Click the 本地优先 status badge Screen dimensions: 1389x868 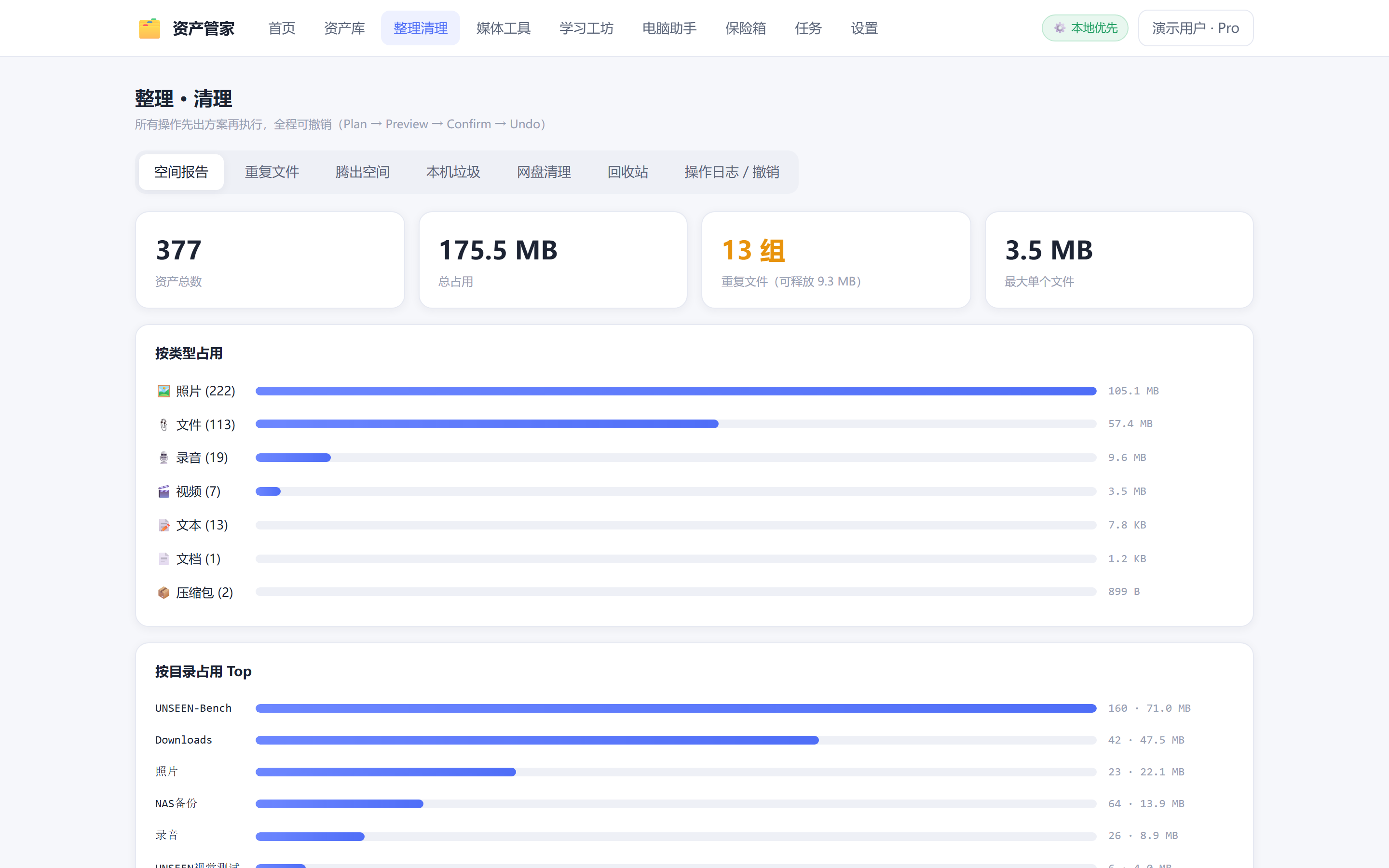1085,28
